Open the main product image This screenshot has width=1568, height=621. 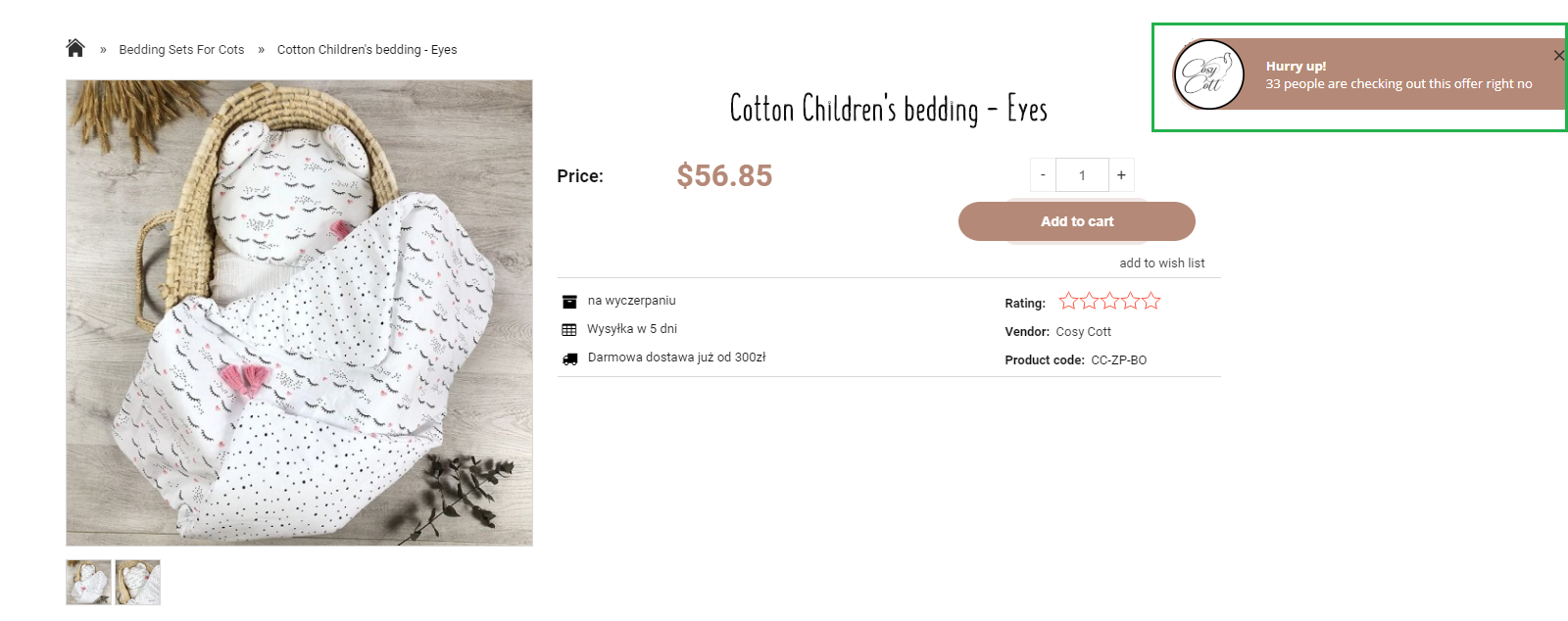(x=299, y=312)
